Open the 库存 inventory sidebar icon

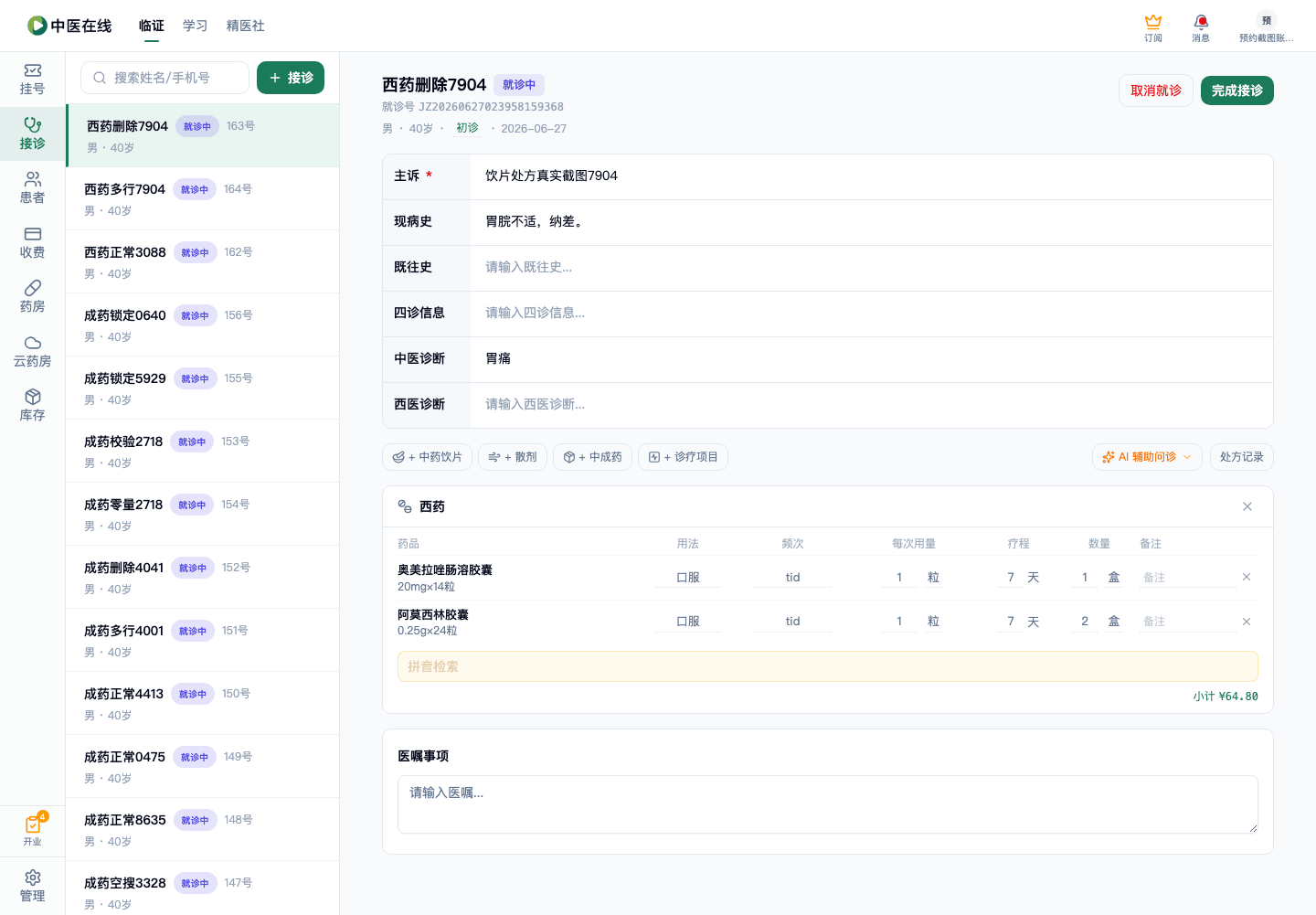pyautogui.click(x=32, y=406)
